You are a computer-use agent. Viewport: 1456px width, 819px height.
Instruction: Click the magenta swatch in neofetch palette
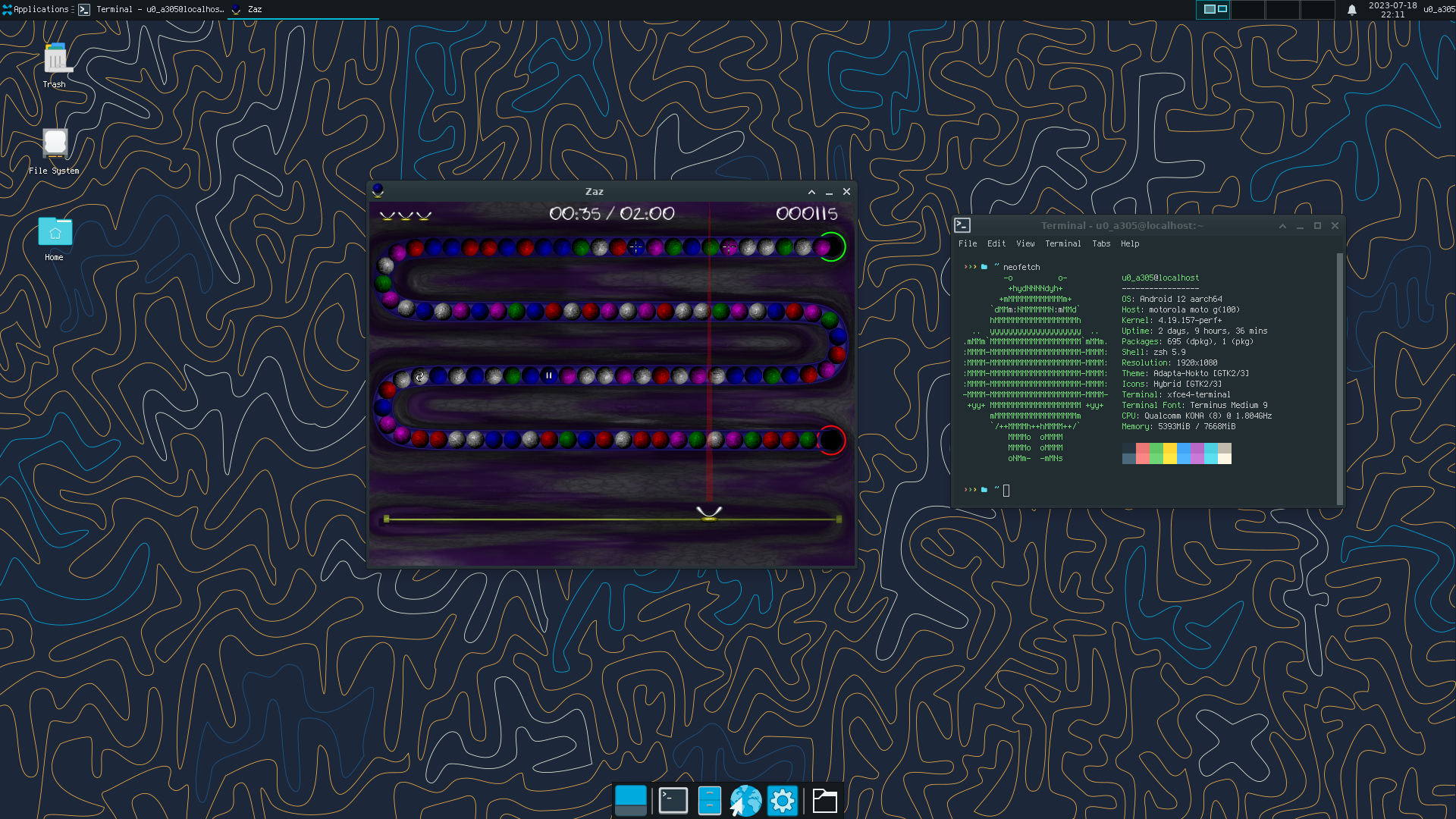click(1197, 453)
